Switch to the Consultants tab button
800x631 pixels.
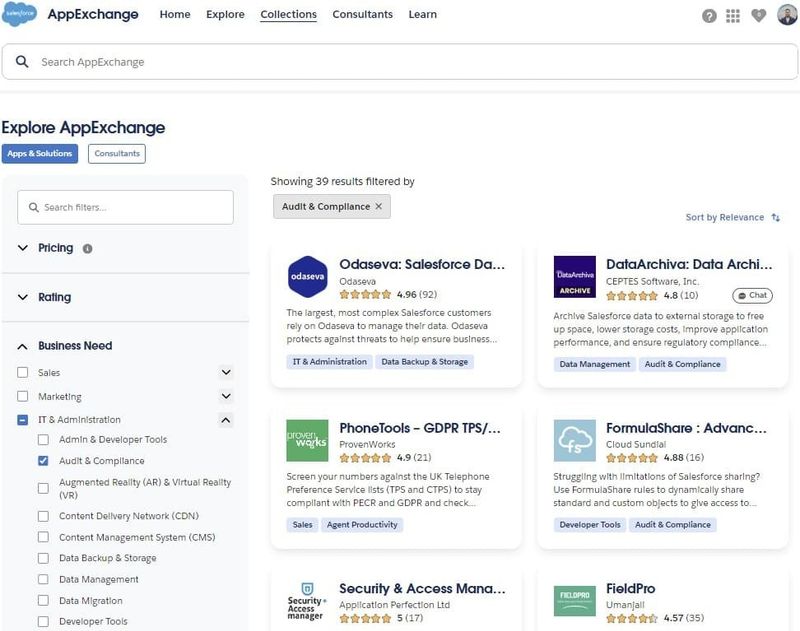tap(117, 154)
